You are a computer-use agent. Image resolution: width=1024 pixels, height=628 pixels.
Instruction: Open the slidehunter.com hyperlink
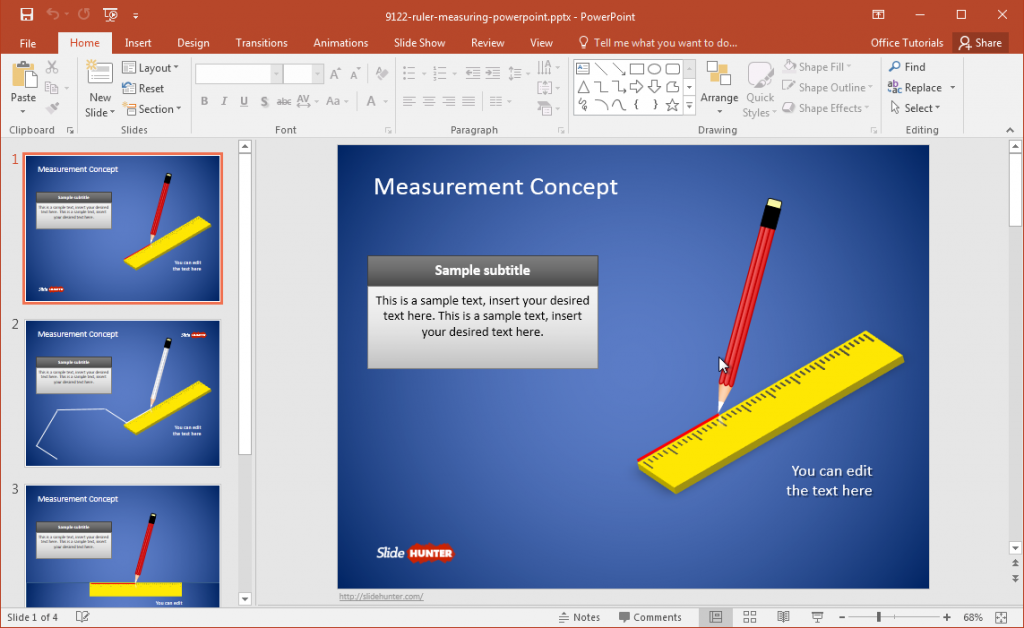(381, 594)
